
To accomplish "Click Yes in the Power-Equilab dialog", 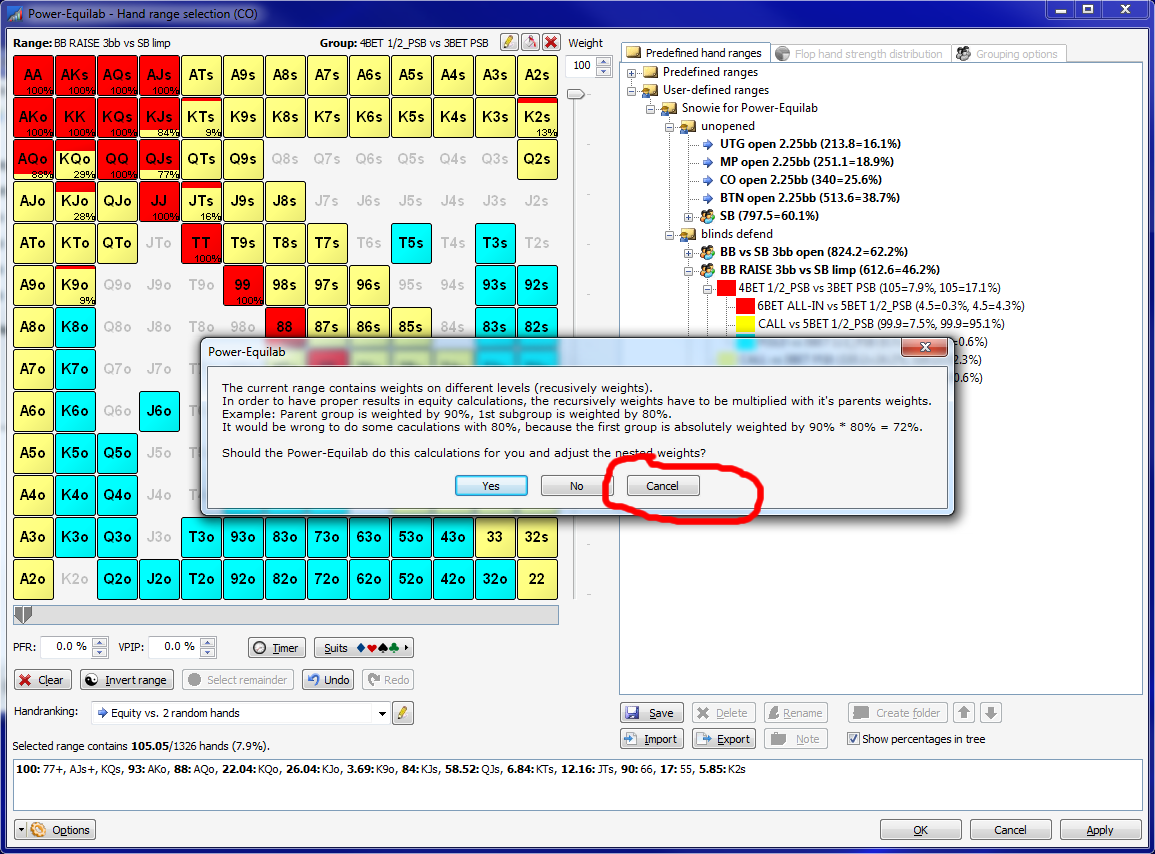I will pos(491,486).
